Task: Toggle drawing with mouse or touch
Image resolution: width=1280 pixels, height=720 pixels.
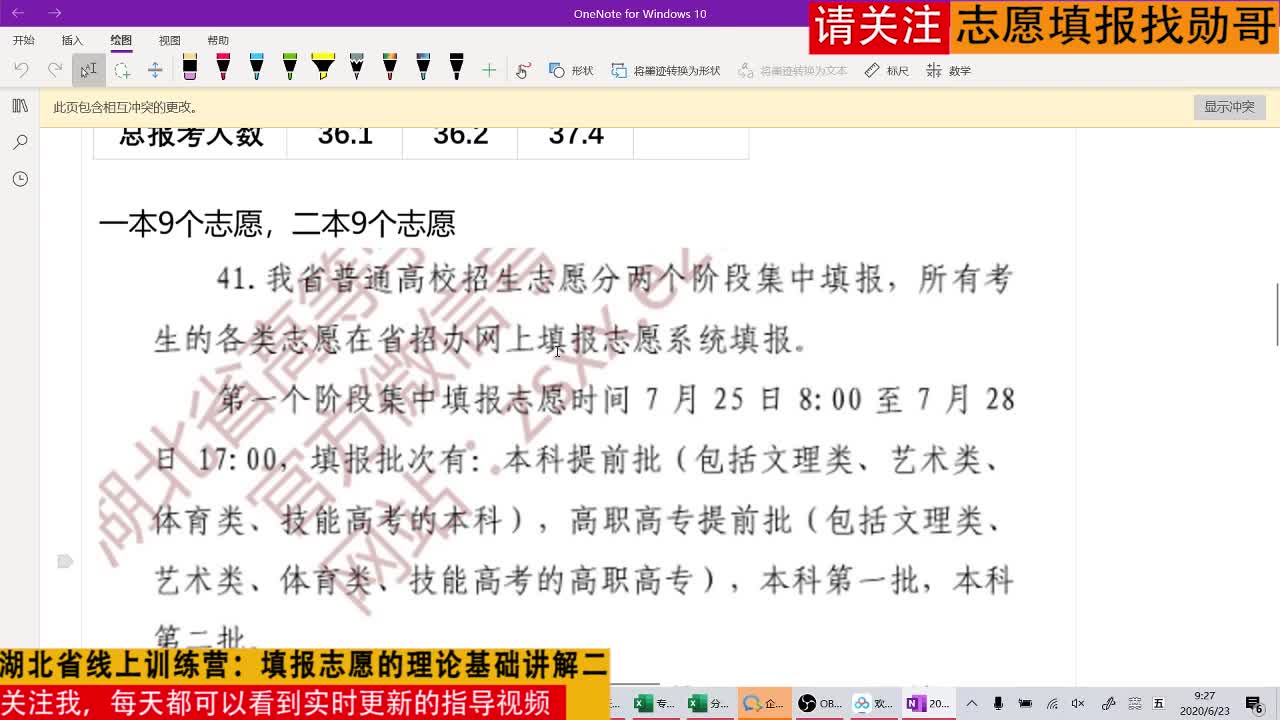Action: [523, 70]
